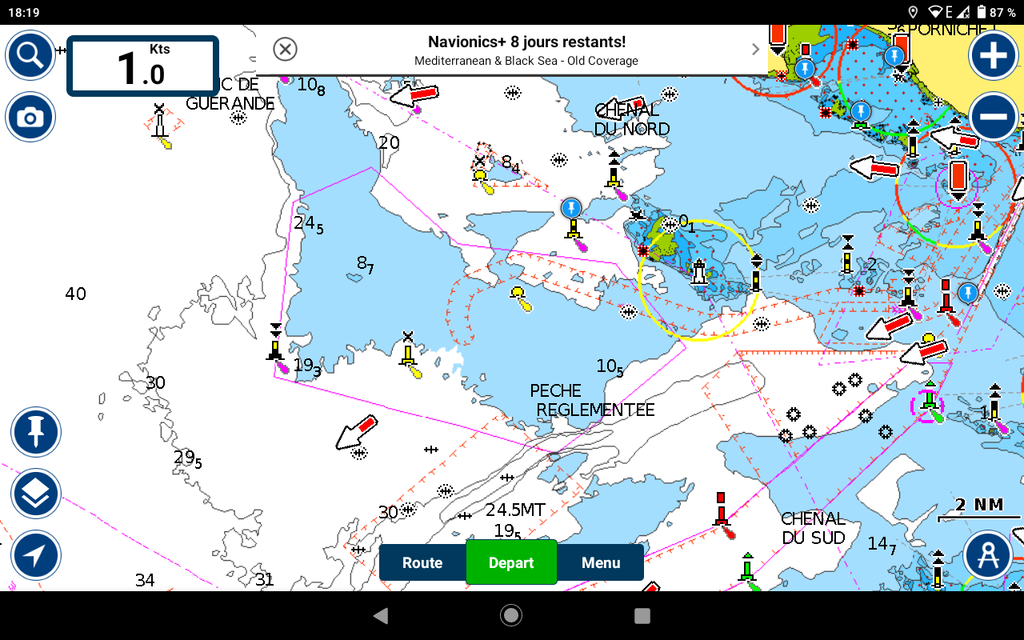Tap the Android home circle button
Viewport: 1024px width, 640px height.
pos(511,615)
